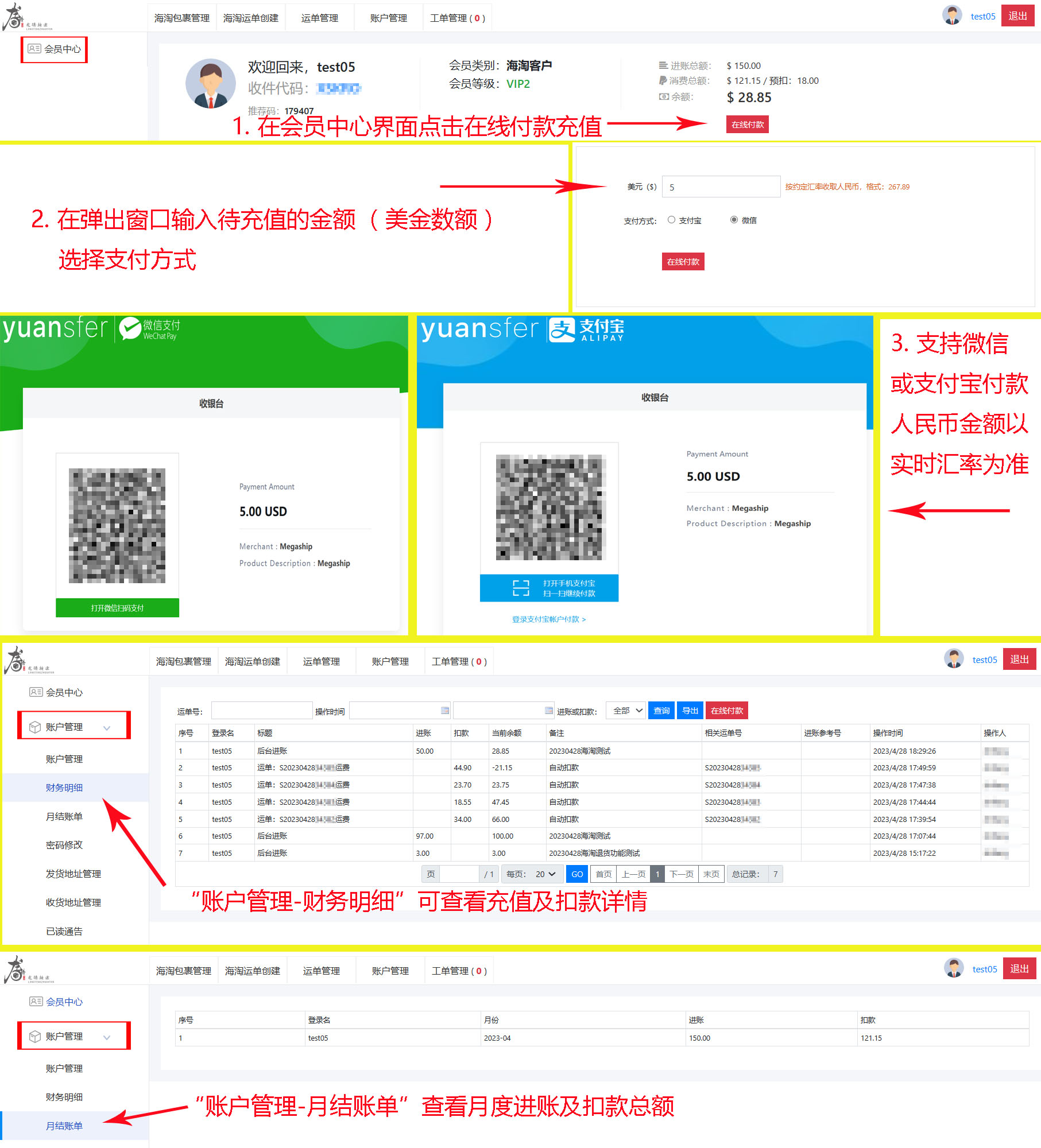The image size is (1041, 1148).
Task: Click the user avatar on the 月结账单 page header
Action: coord(954,968)
